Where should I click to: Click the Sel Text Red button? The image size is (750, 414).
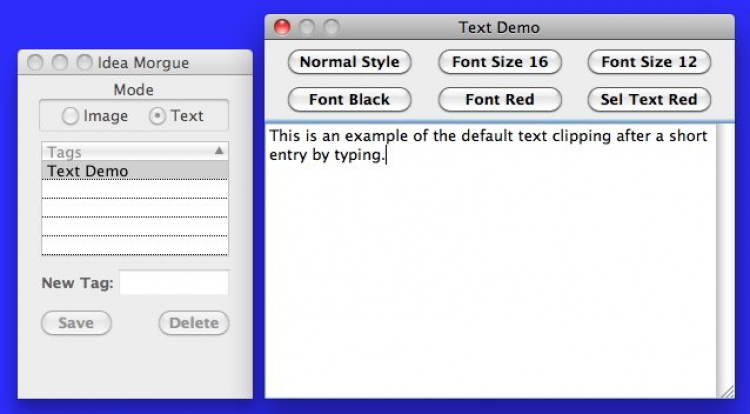coord(649,100)
